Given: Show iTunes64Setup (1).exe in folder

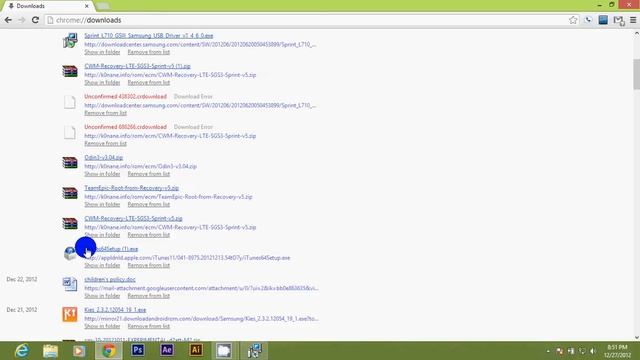Looking at the screenshot, I should point(102,265).
